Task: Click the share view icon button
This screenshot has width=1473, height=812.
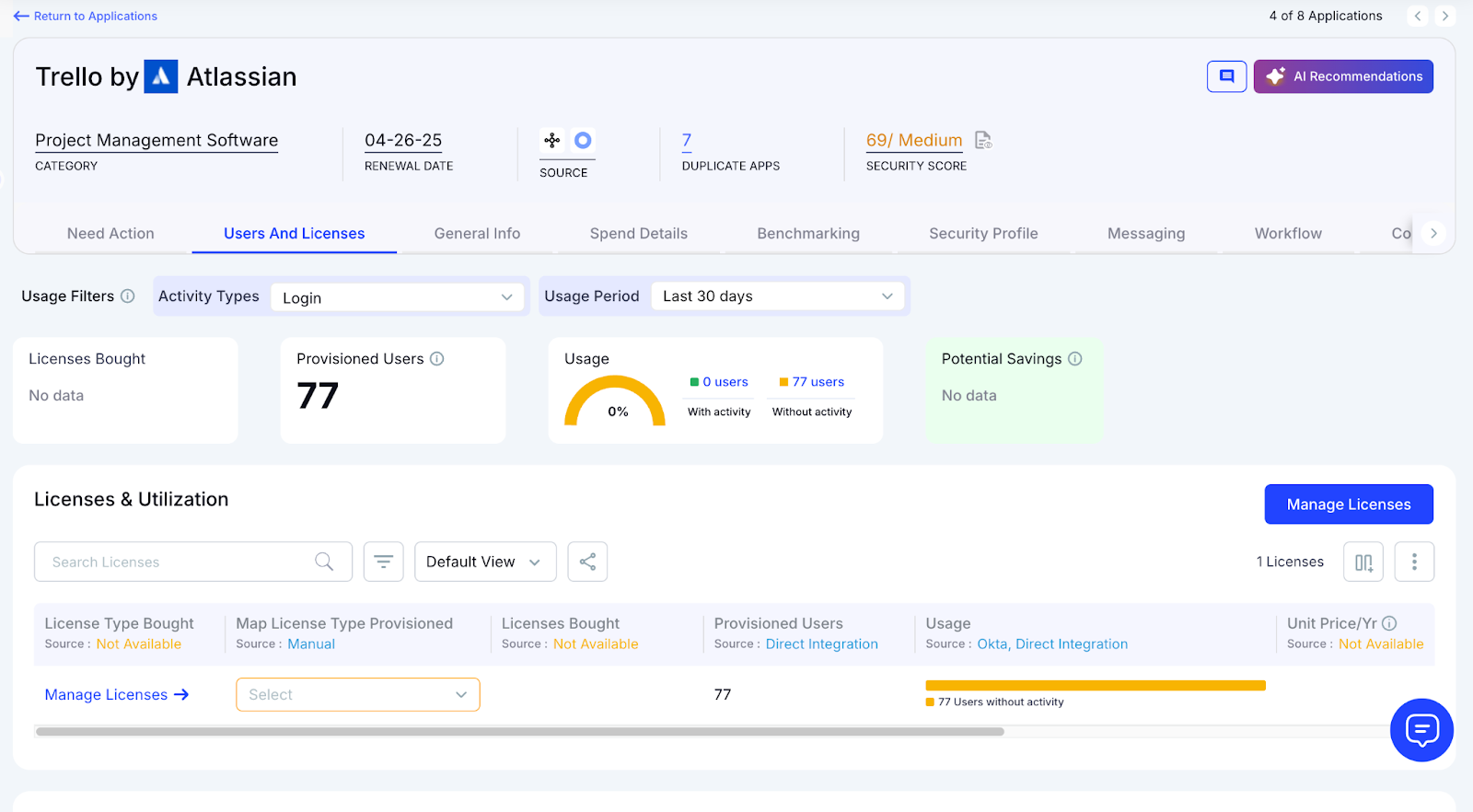Action: (x=587, y=562)
